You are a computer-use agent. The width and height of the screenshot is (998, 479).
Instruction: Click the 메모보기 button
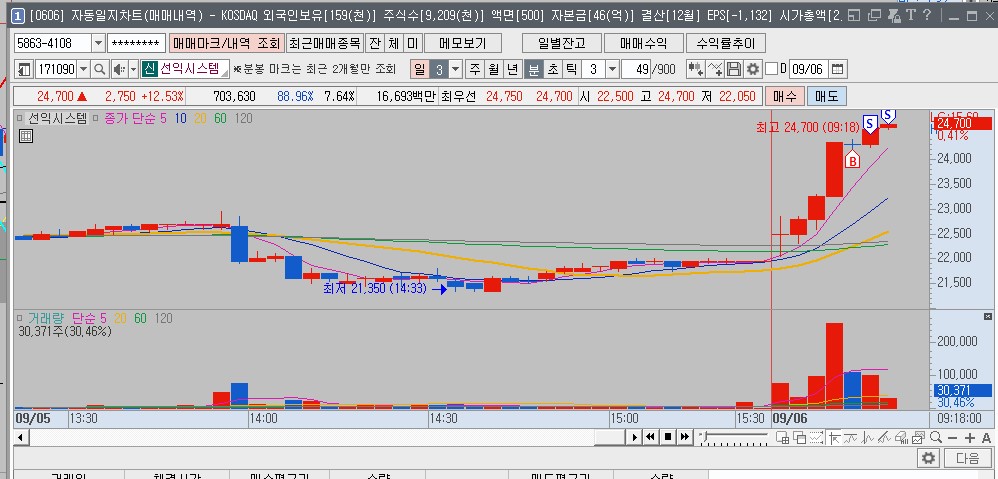pos(463,43)
